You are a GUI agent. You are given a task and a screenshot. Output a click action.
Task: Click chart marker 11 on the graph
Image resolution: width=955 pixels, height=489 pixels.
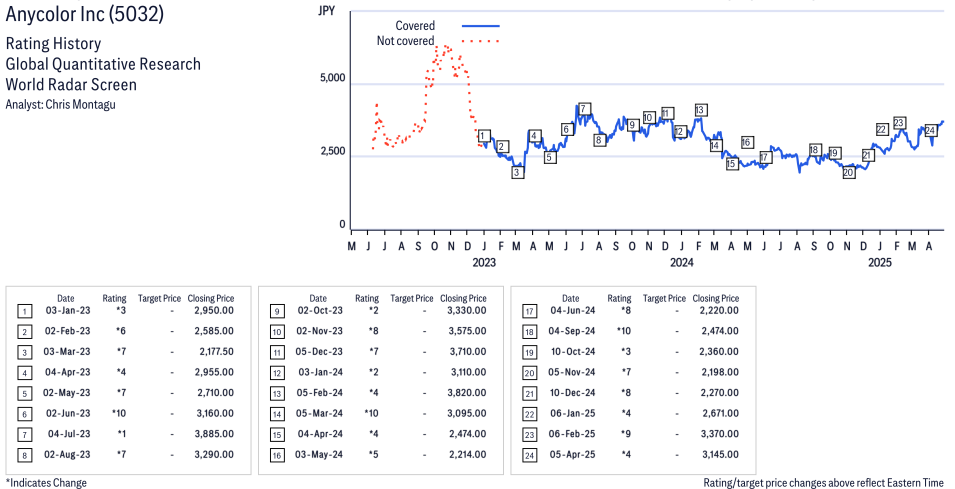666,114
